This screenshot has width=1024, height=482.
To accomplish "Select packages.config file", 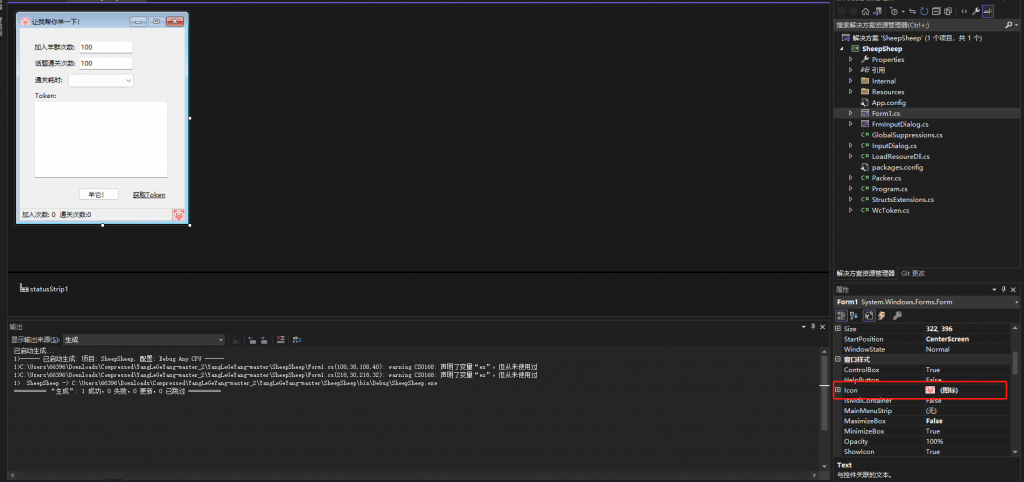I will pos(897,167).
